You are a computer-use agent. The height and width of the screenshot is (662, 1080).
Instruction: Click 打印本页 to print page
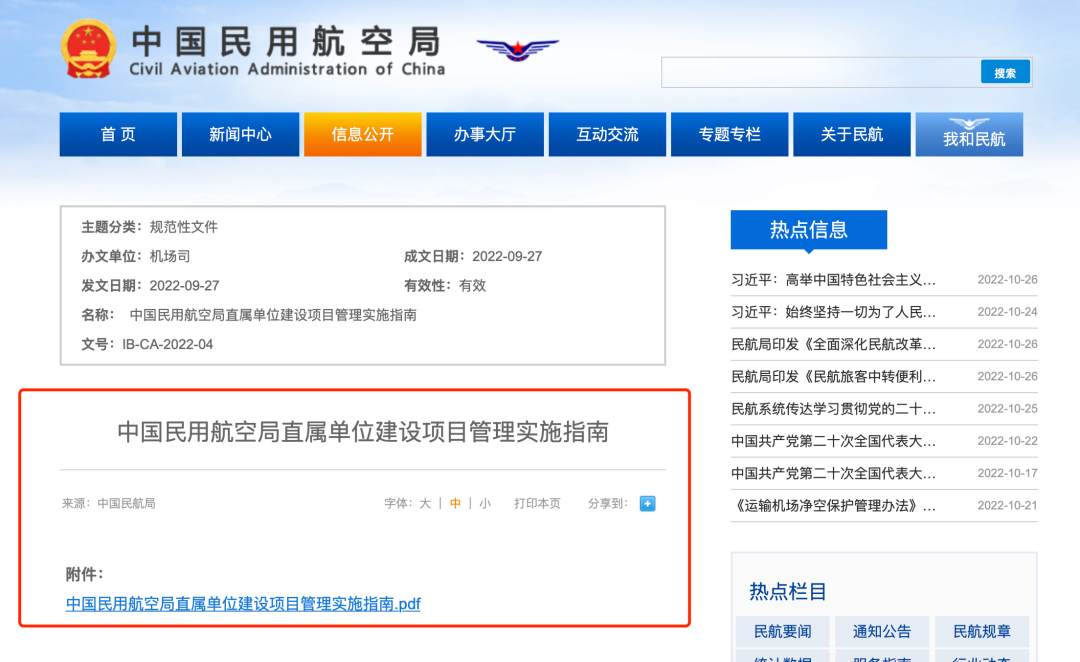(x=537, y=504)
